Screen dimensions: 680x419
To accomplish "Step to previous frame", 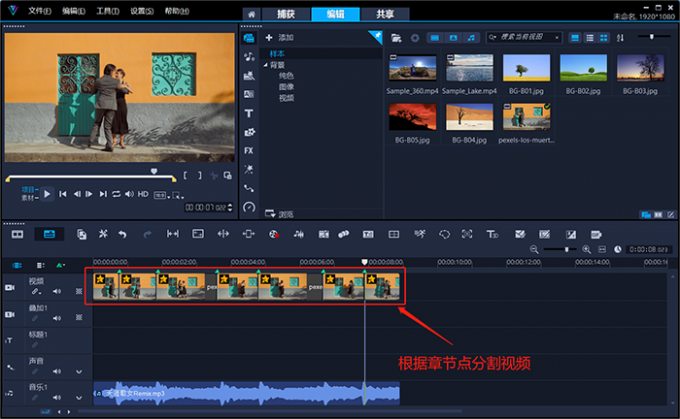I will coord(77,194).
